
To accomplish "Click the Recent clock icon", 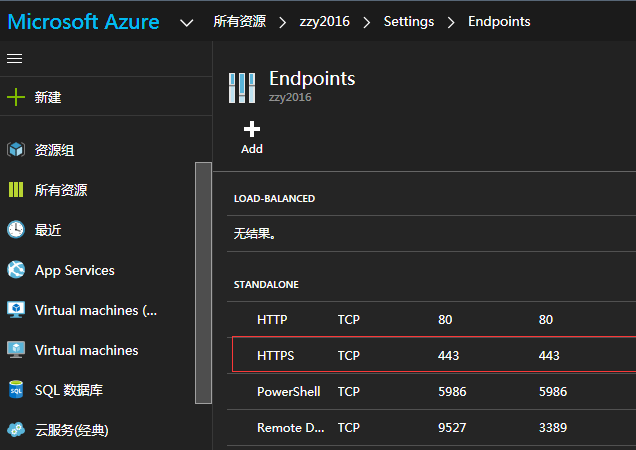I will coord(16,230).
